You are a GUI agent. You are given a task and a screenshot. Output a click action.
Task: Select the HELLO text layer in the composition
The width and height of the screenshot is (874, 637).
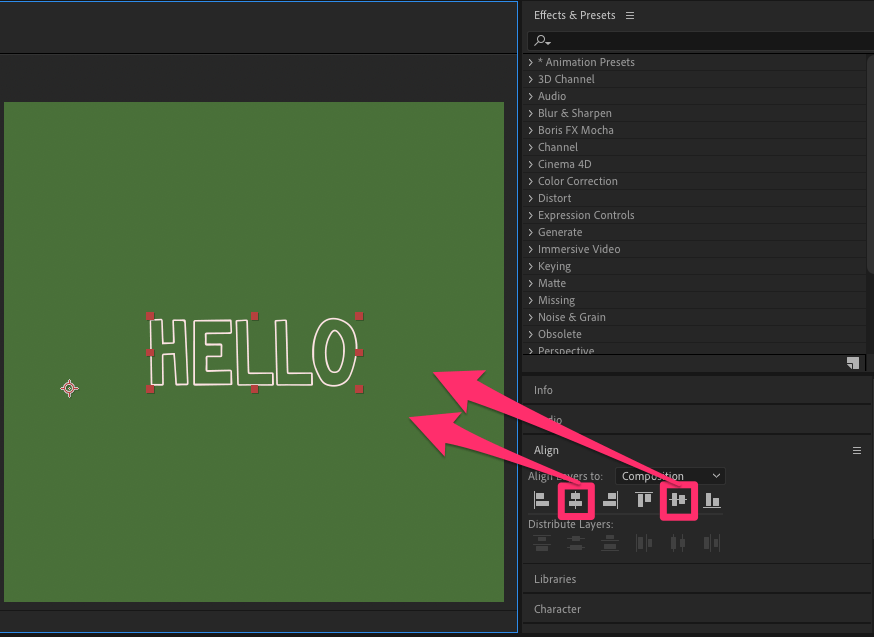(254, 352)
